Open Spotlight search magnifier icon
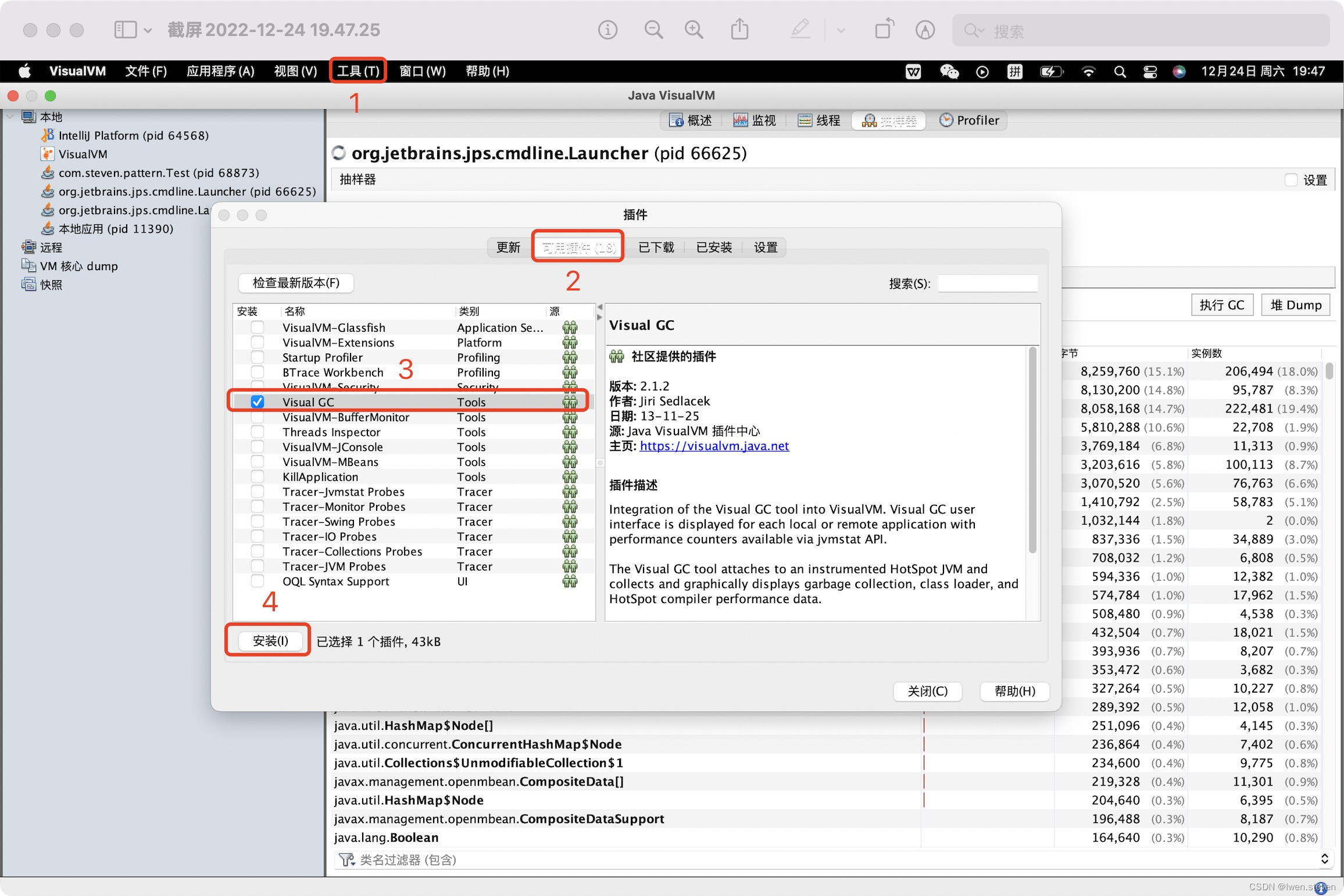Viewport: 1344px width, 896px height. [1120, 71]
